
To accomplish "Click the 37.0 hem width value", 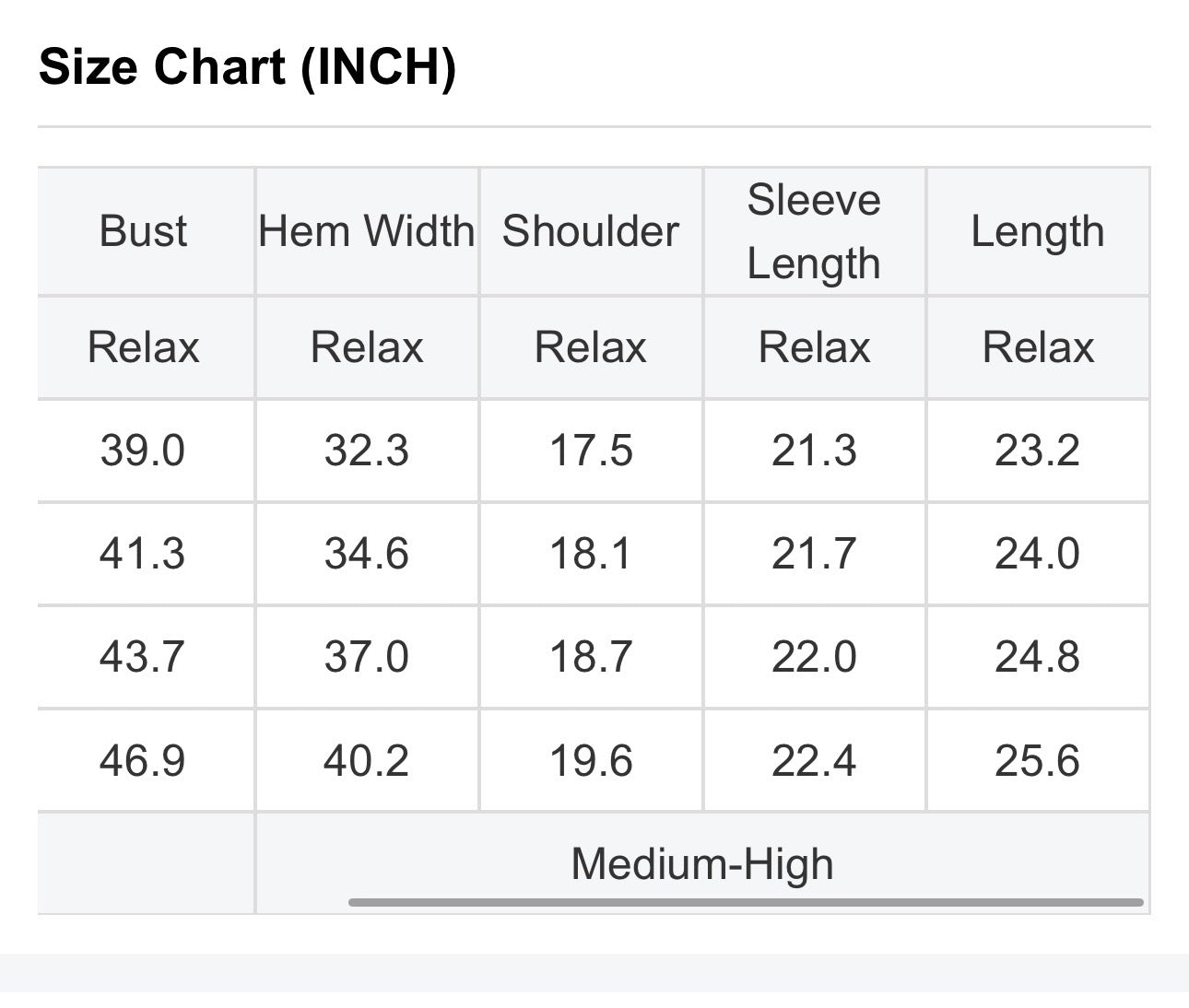I will (x=367, y=657).
